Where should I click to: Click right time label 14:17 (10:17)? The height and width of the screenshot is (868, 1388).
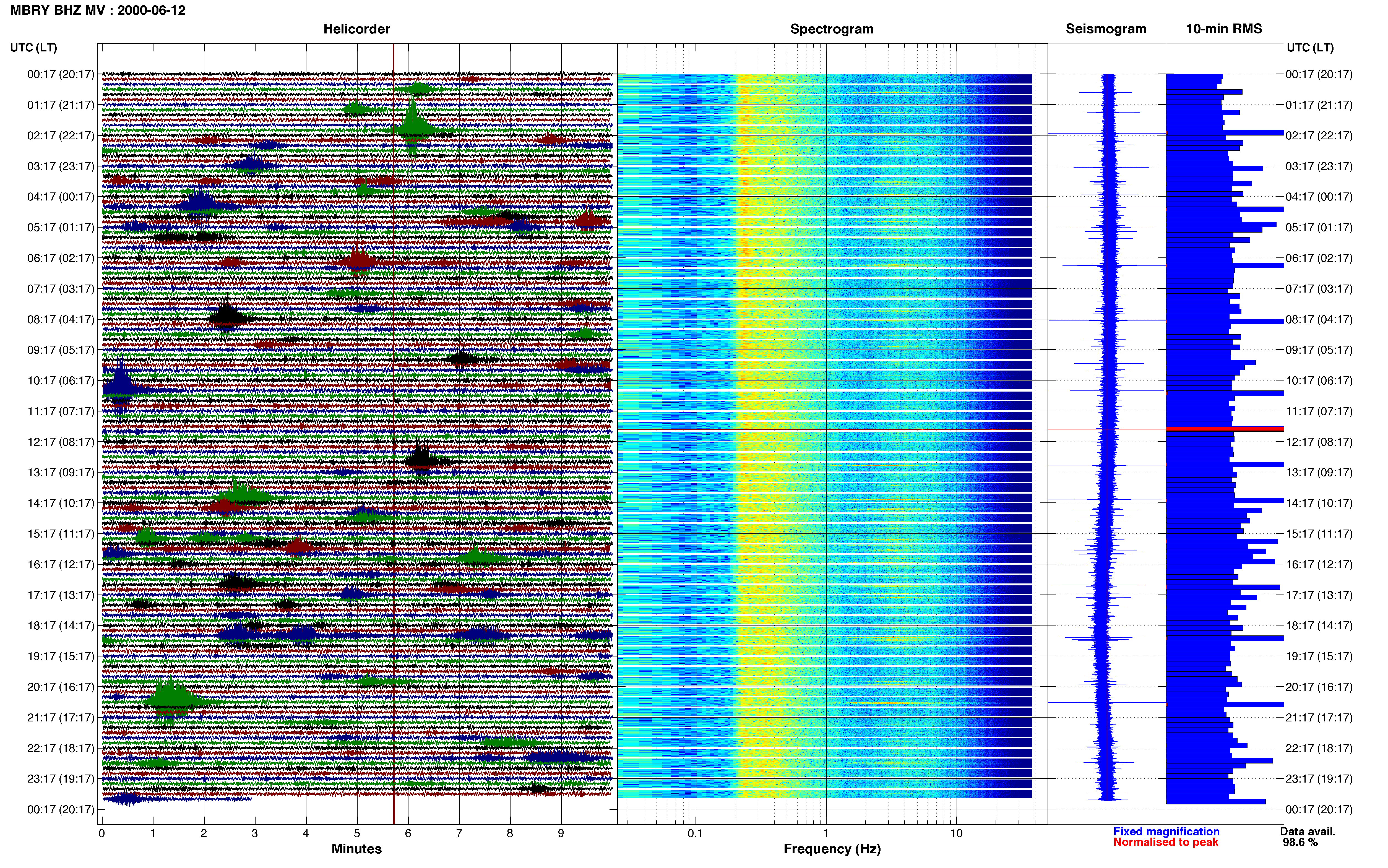[1319, 503]
